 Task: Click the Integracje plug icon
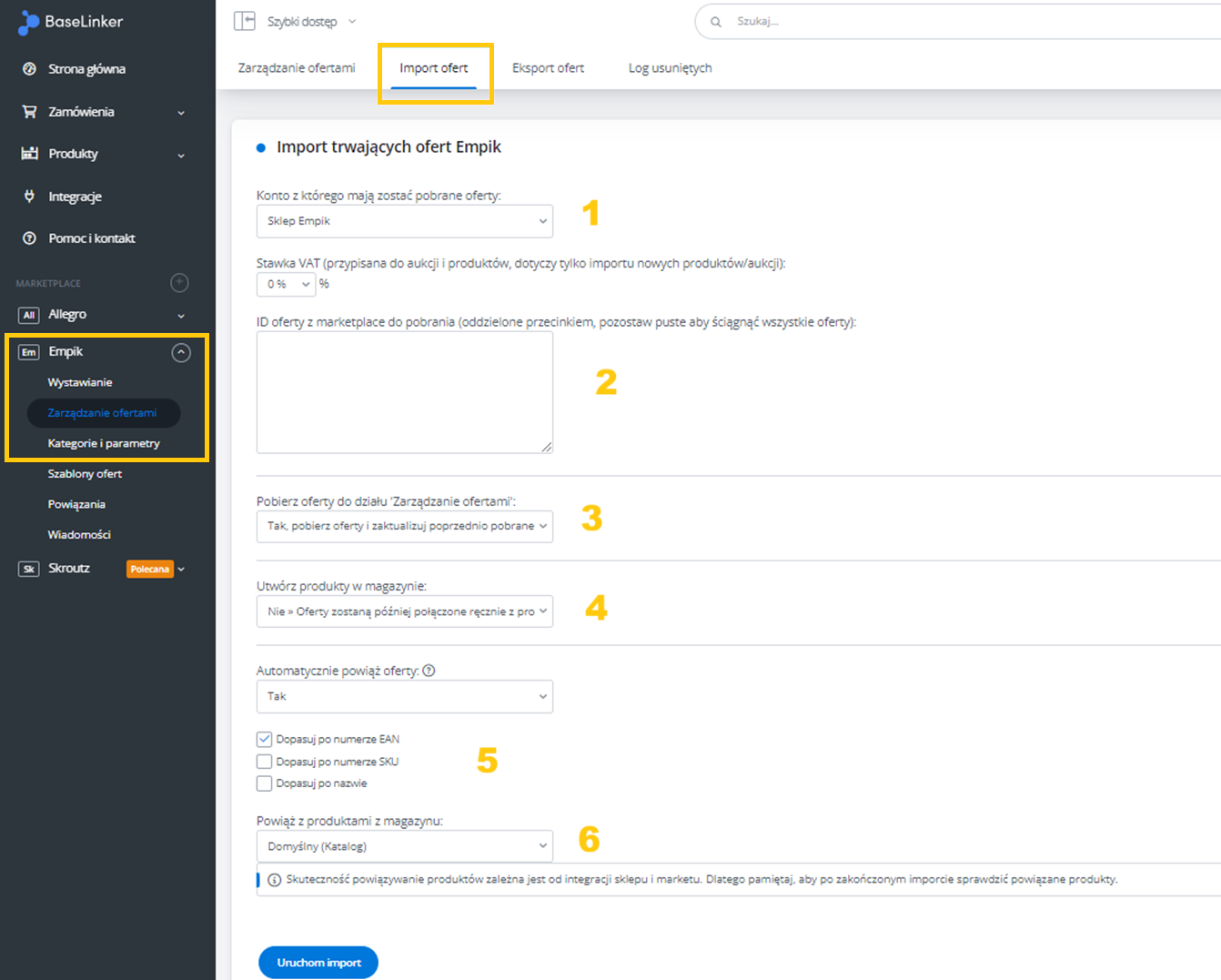click(29, 197)
